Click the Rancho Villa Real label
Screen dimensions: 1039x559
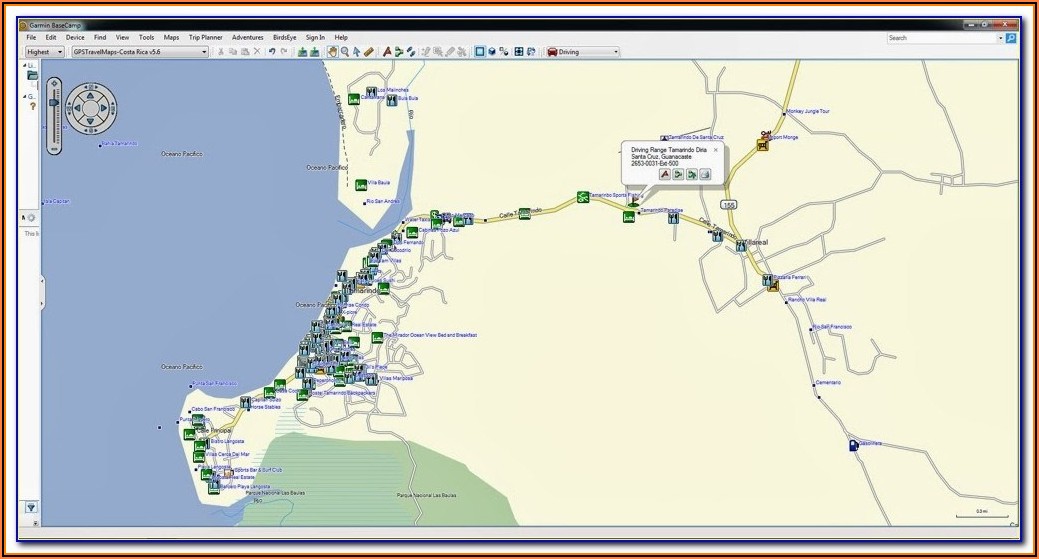coord(807,300)
